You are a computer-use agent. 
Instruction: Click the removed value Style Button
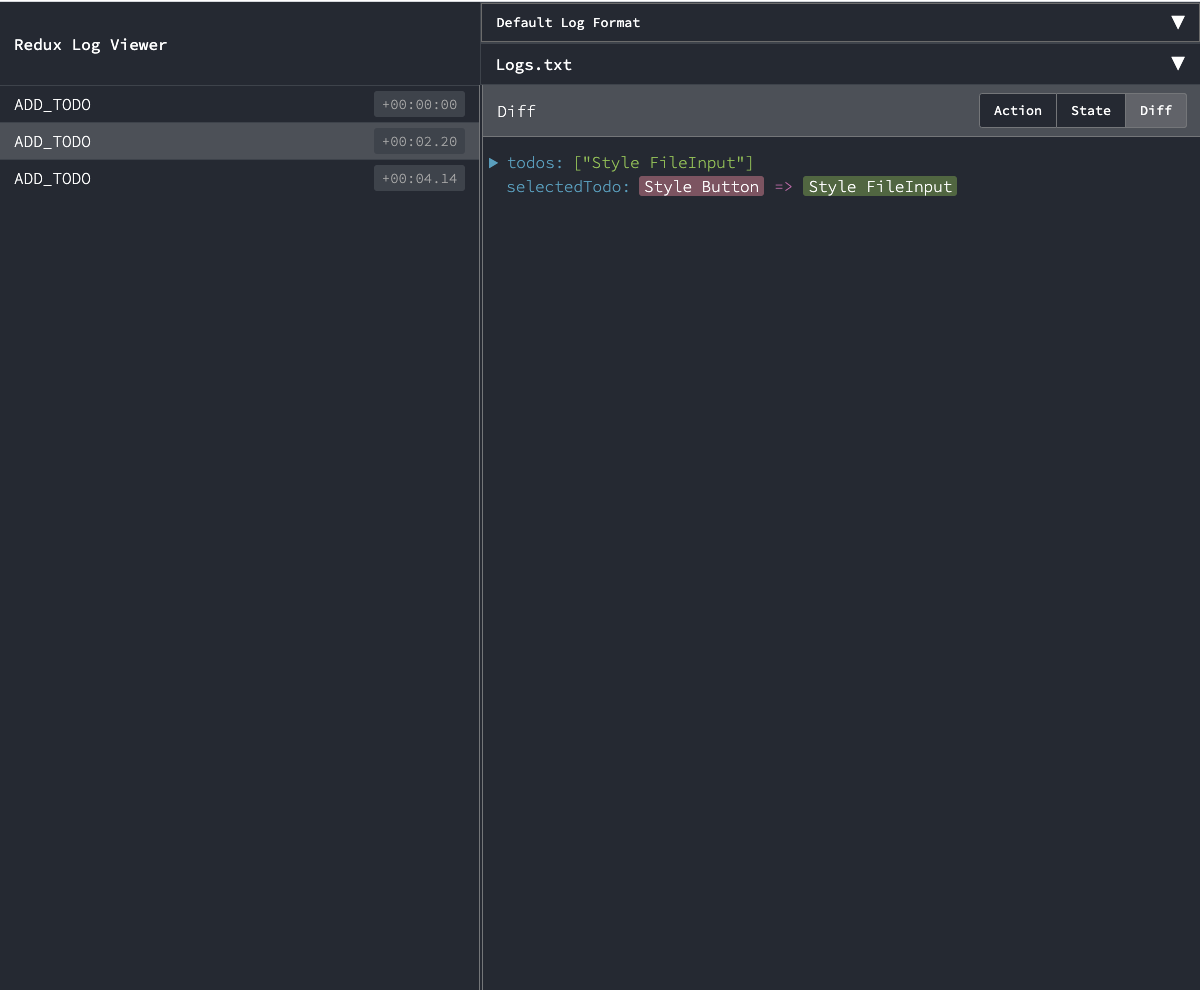click(x=701, y=187)
